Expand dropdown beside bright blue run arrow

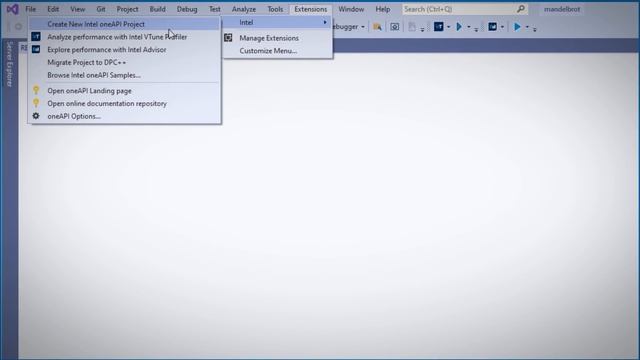click(x=527, y=27)
